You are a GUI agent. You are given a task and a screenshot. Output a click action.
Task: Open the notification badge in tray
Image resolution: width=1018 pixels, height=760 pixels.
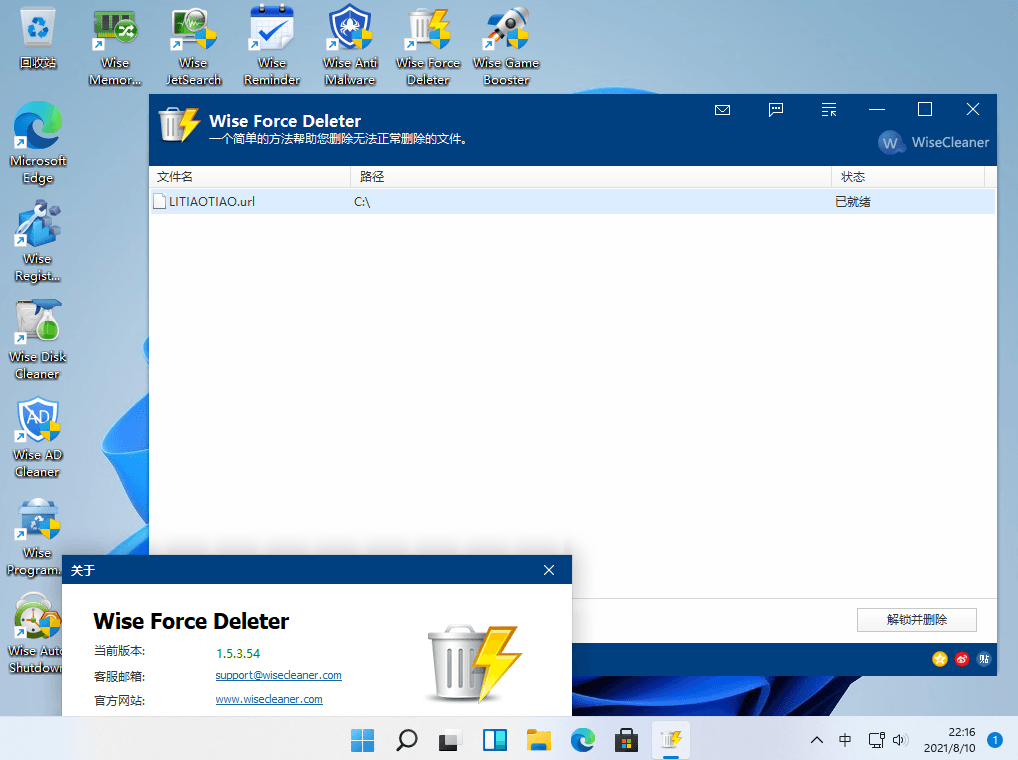(995, 740)
